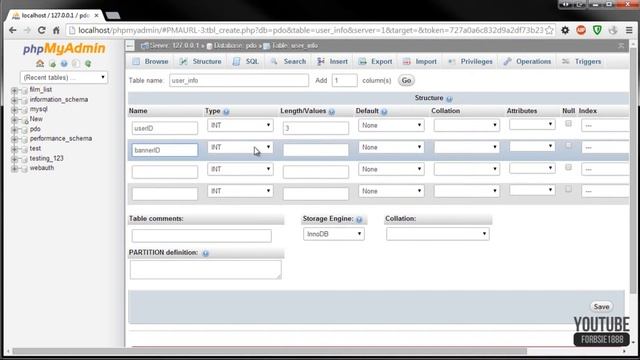This screenshot has height=360, width=640.
Task: Click the Type column help icon
Action: point(226,111)
